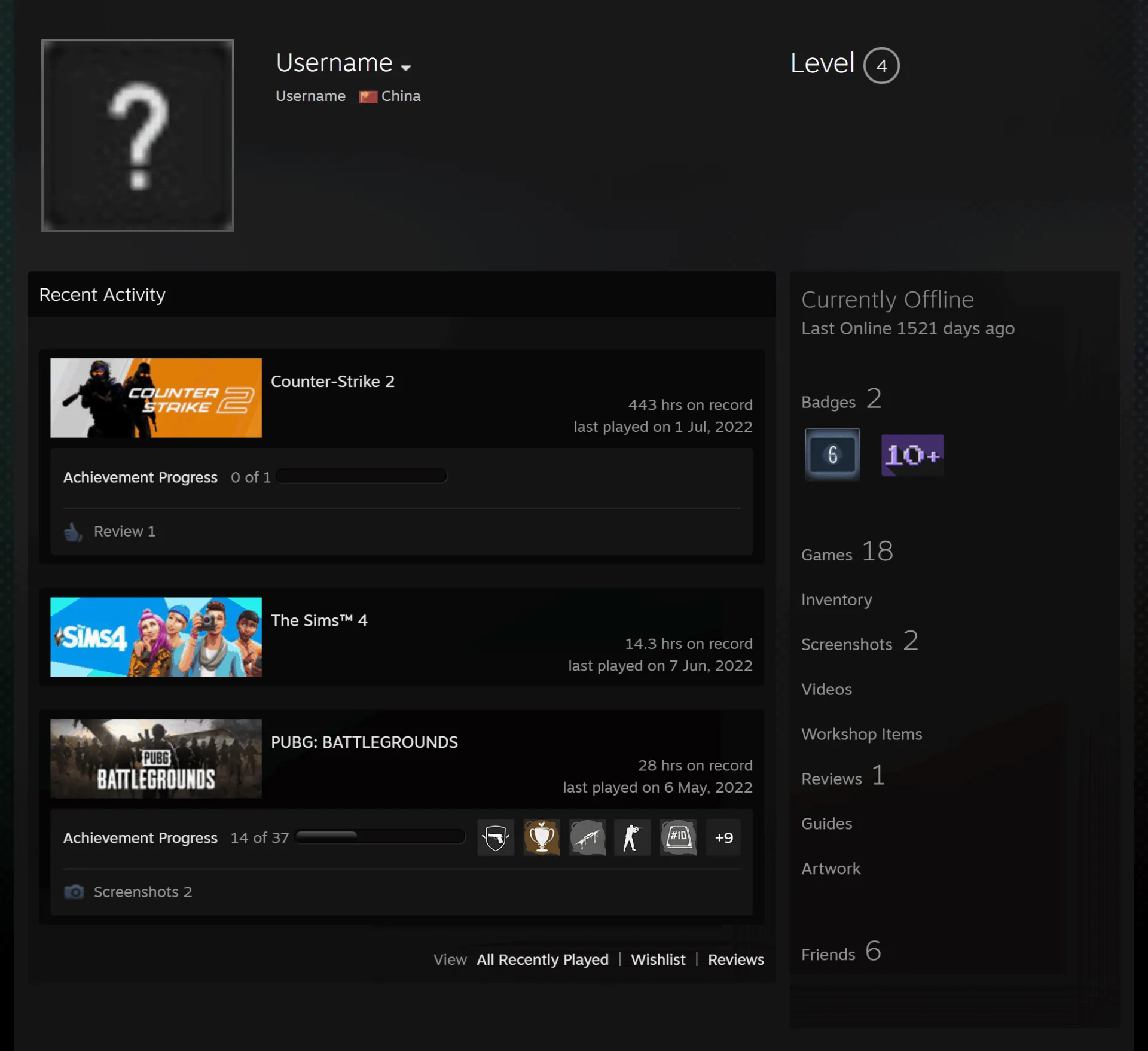Open Videos in the sidebar

[x=826, y=689]
